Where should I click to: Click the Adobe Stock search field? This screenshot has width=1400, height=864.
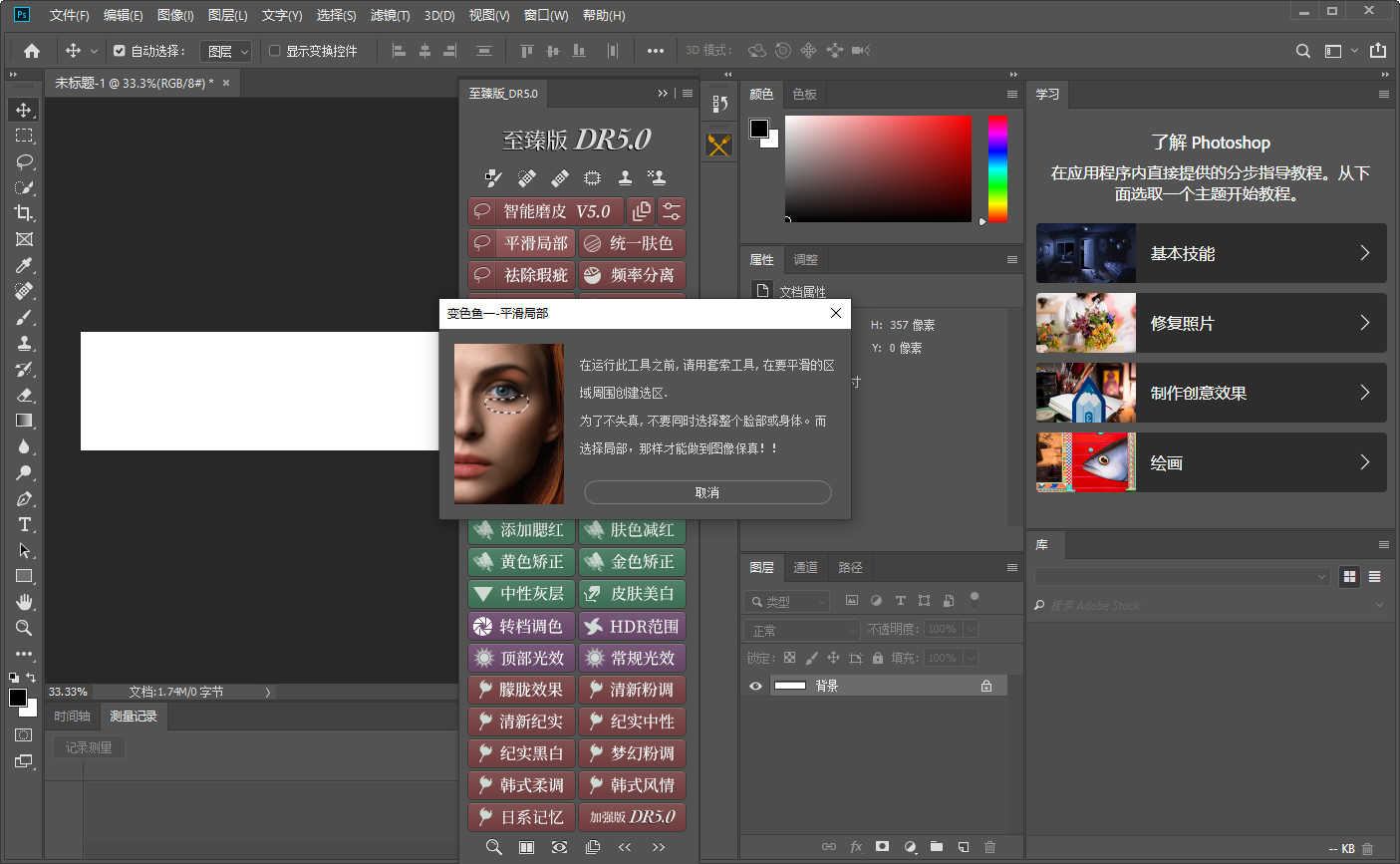coord(1208,605)
